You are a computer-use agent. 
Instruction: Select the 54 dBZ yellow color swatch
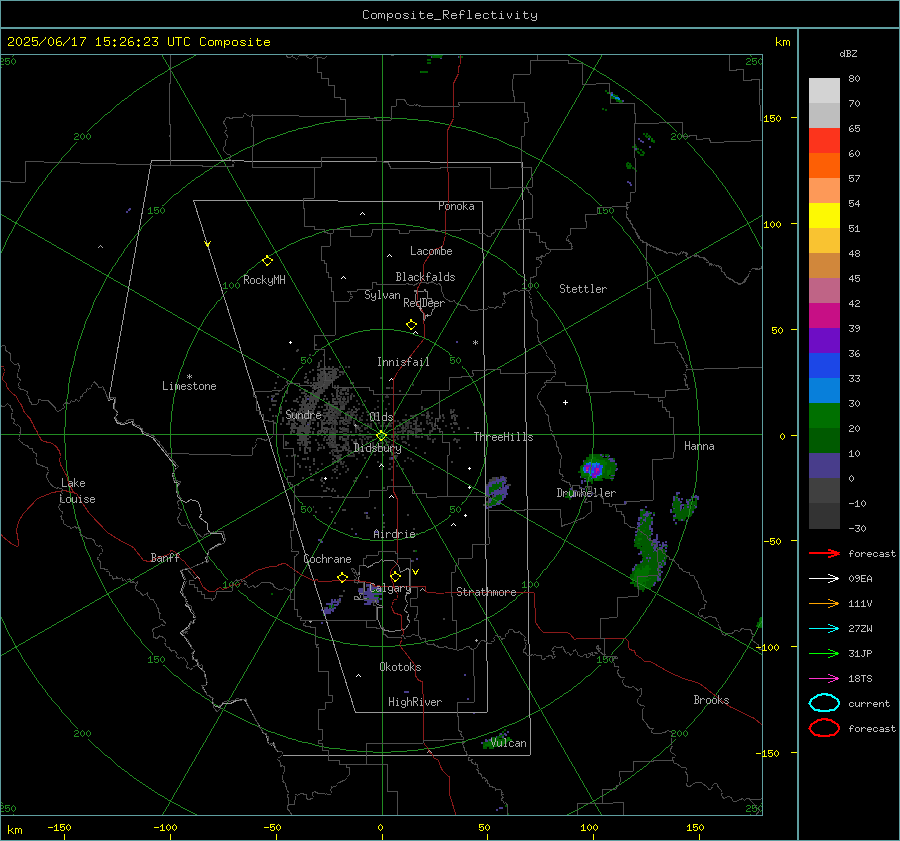[824, 215]
